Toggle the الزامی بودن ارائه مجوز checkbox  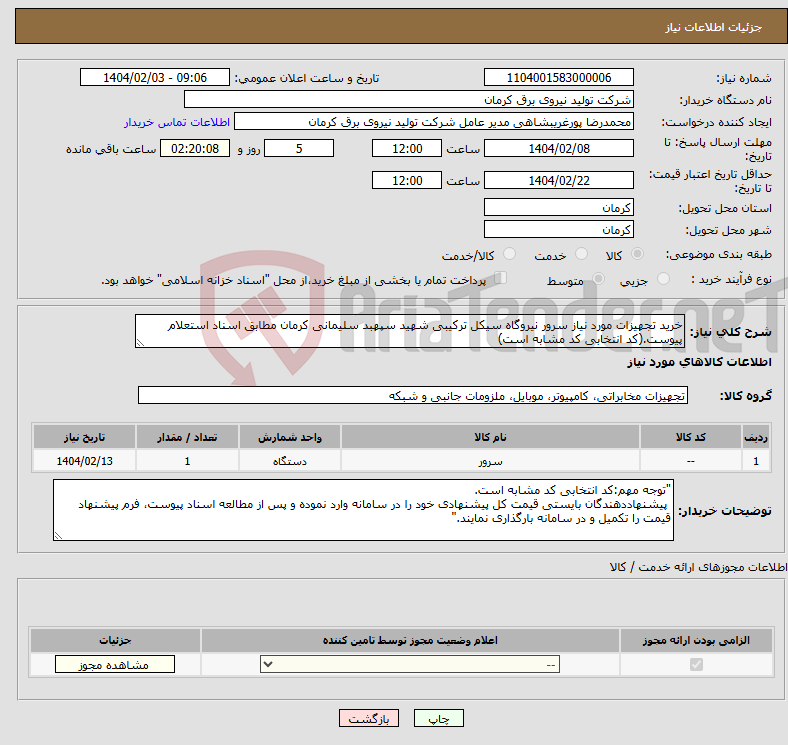coord(696,665)
